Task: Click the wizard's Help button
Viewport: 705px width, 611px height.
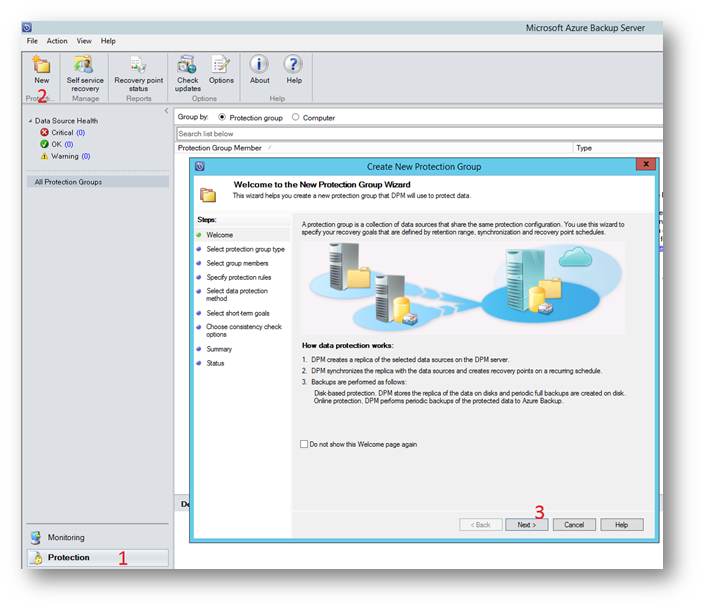Action: (x=622, y=525)
